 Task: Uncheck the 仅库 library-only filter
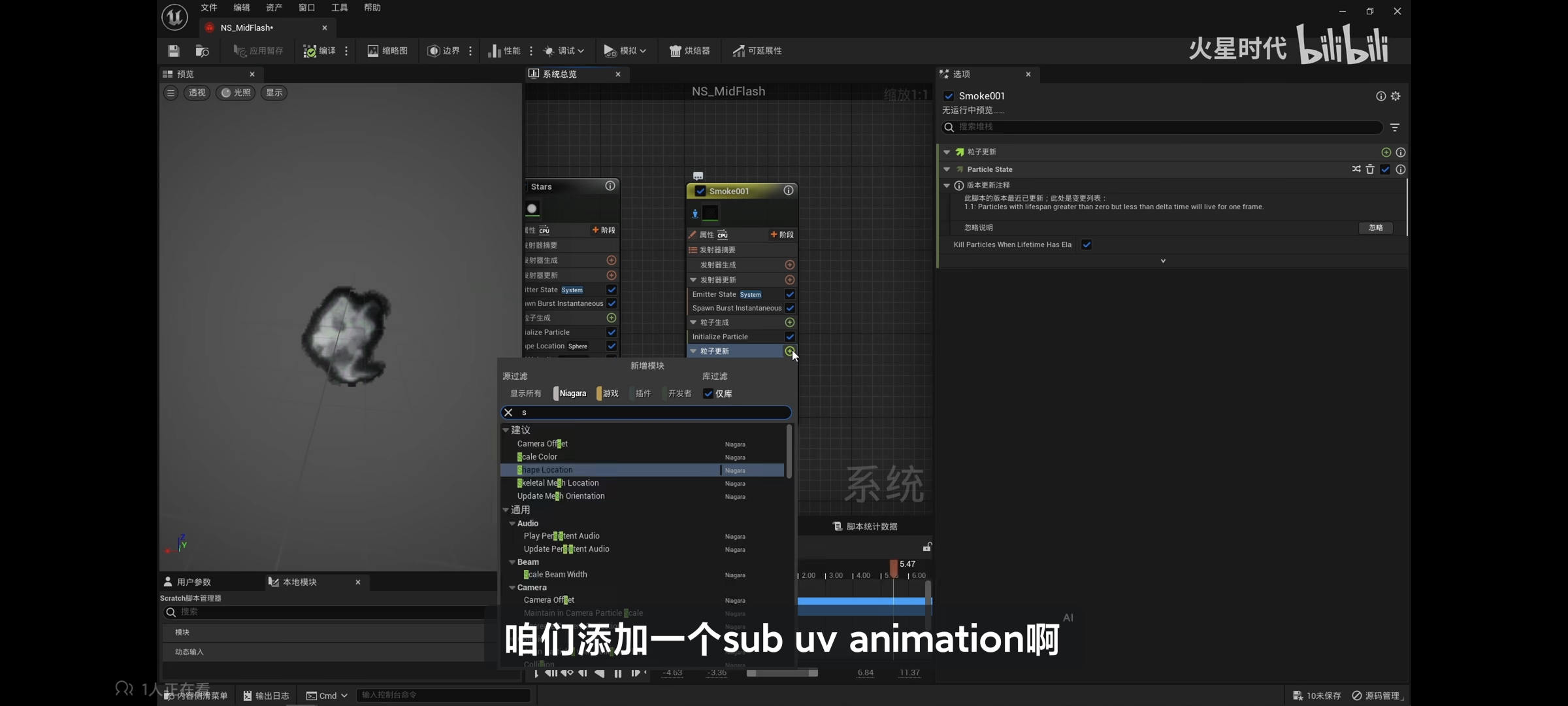point(708,394)
